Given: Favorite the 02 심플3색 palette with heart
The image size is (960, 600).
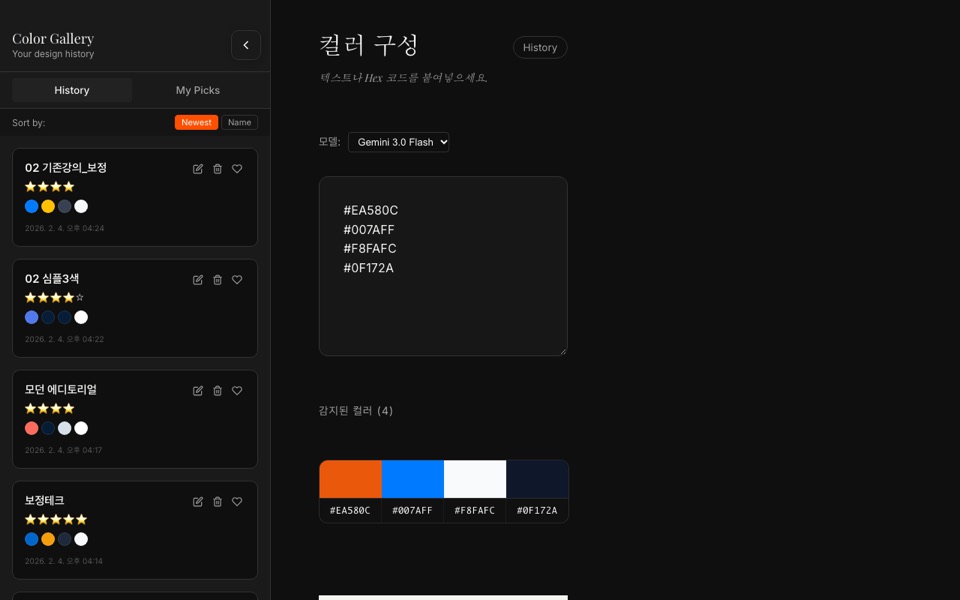Looking at the screenshot, I should 237,280.
